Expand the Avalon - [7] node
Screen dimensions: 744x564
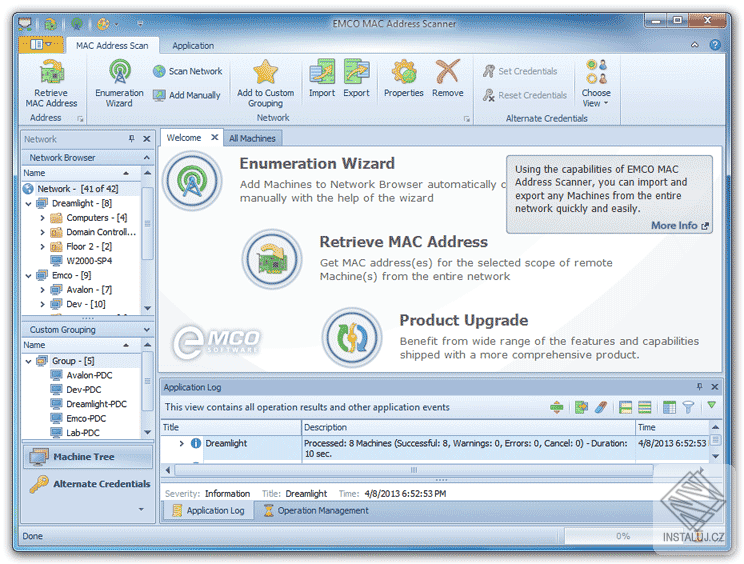click(42, 290)
